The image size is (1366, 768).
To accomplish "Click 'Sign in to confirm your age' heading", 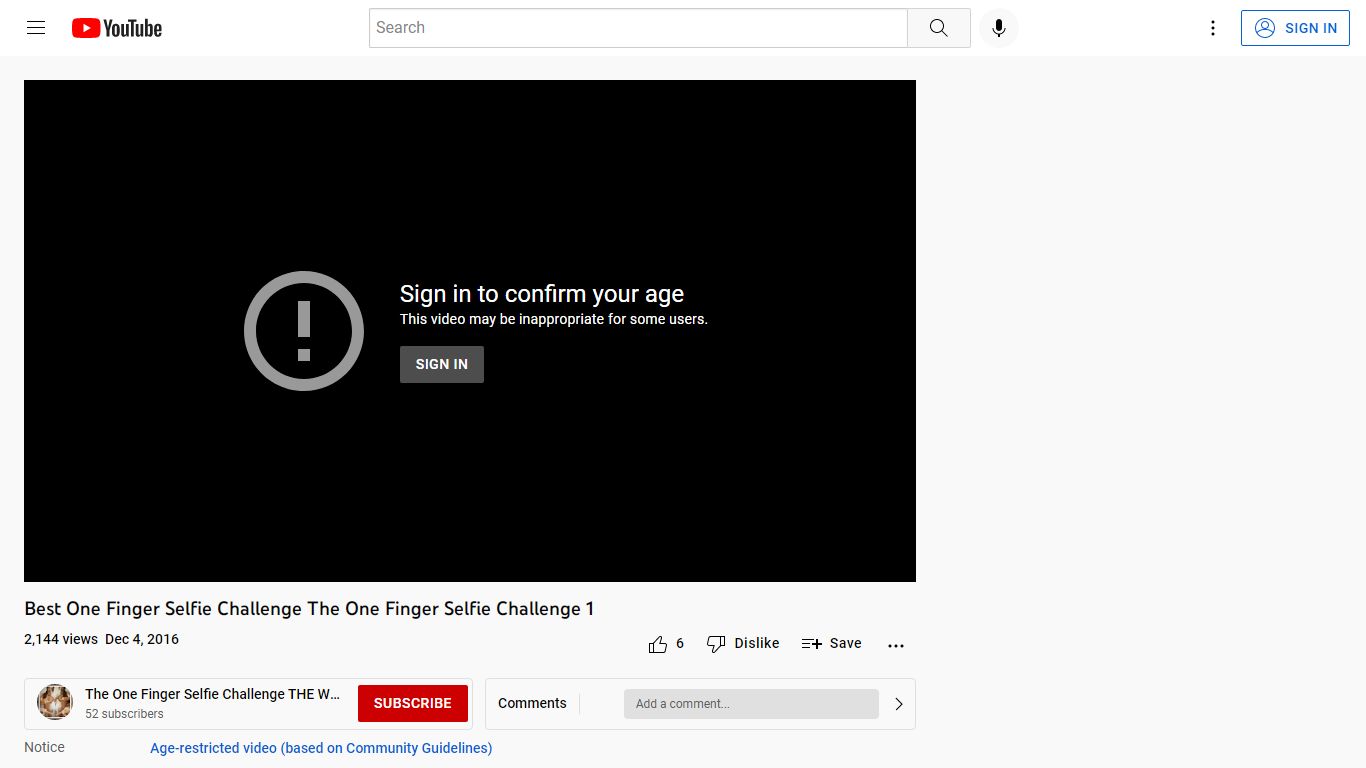I will 542,294.
